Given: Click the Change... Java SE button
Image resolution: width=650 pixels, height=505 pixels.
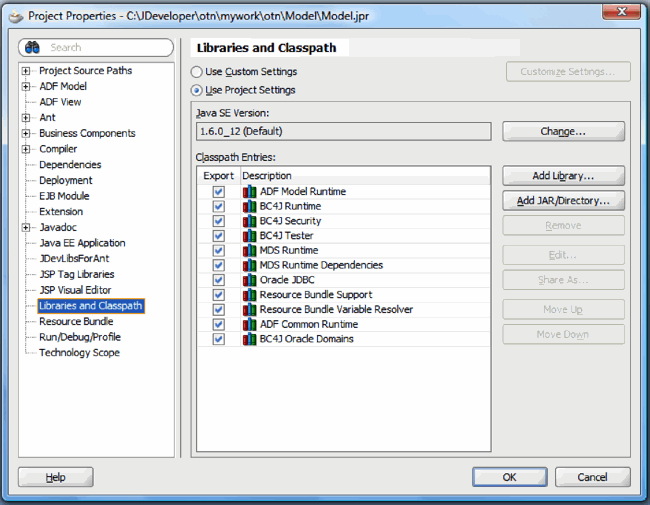Looking at the screenshot, I should 563,131.
